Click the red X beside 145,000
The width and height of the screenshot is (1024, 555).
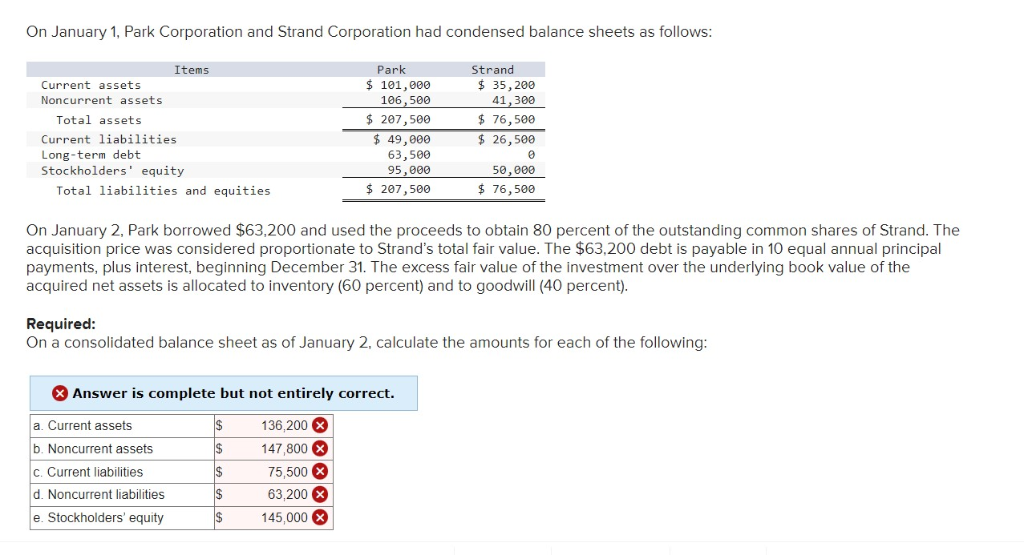pos(320,518)
